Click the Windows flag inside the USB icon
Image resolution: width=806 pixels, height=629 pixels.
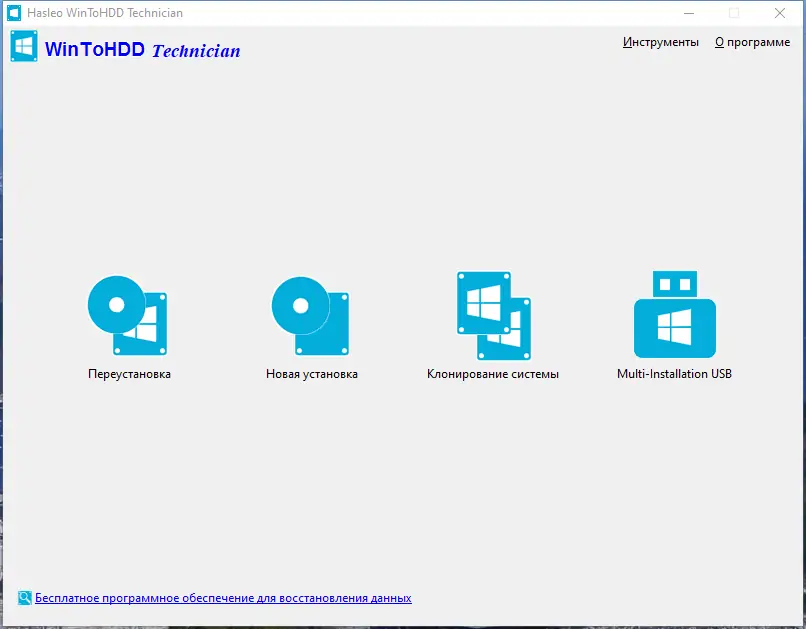pos(675,326)
